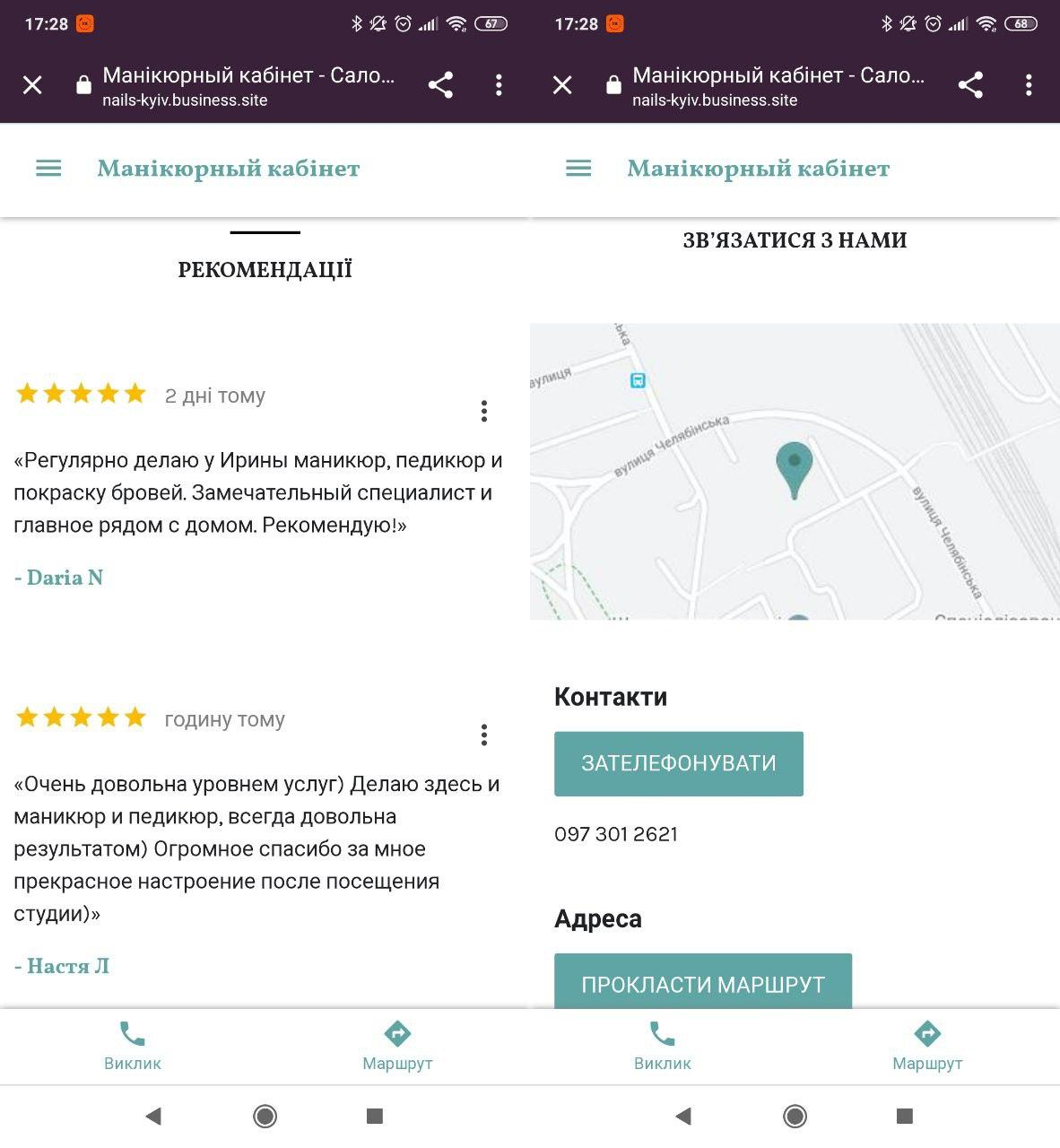Tap the share icon in the left browser bar

(x=440, y=85)
